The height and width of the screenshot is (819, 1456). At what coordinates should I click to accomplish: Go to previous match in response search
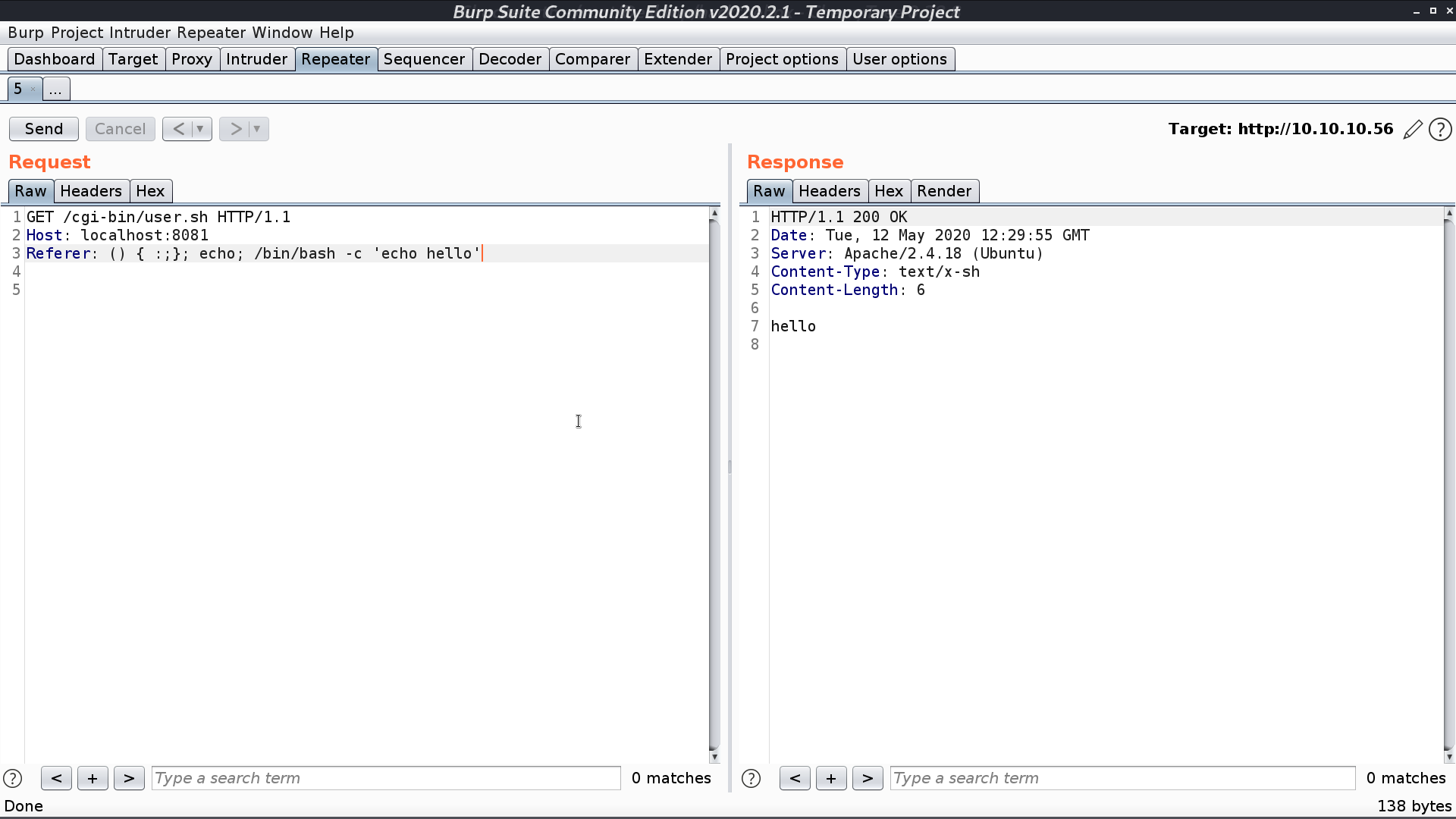(795, 778)
